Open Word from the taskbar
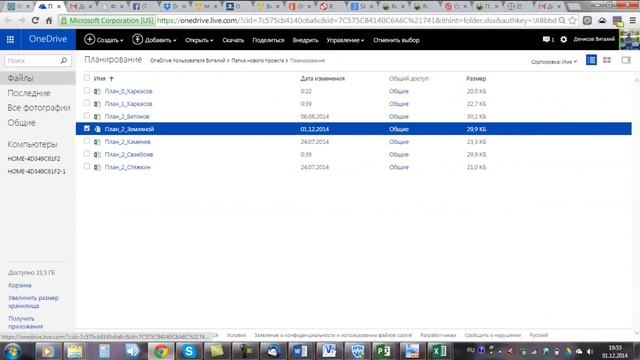Screen dimensions: 640x360 click(300, 351)
